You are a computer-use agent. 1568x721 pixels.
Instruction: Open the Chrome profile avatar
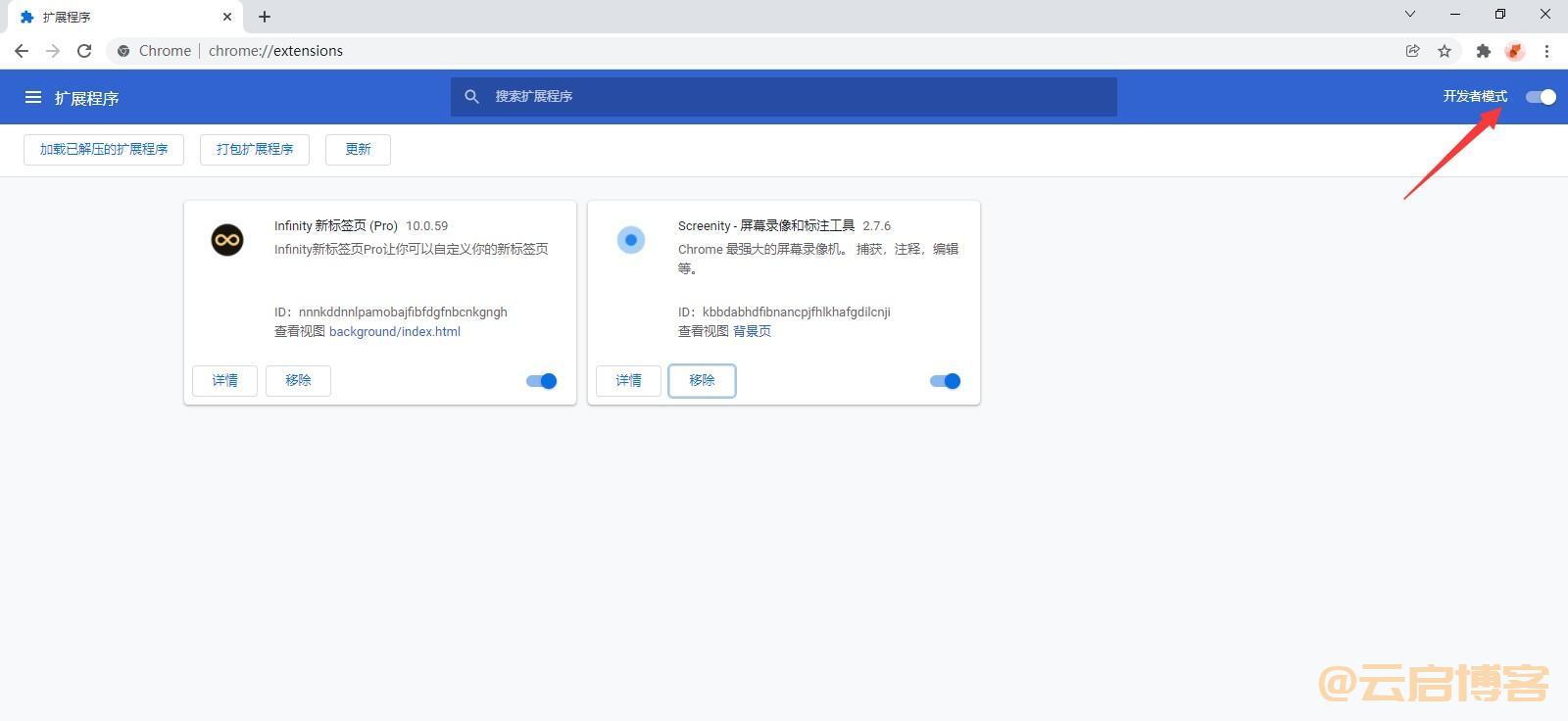[1515, 51]
